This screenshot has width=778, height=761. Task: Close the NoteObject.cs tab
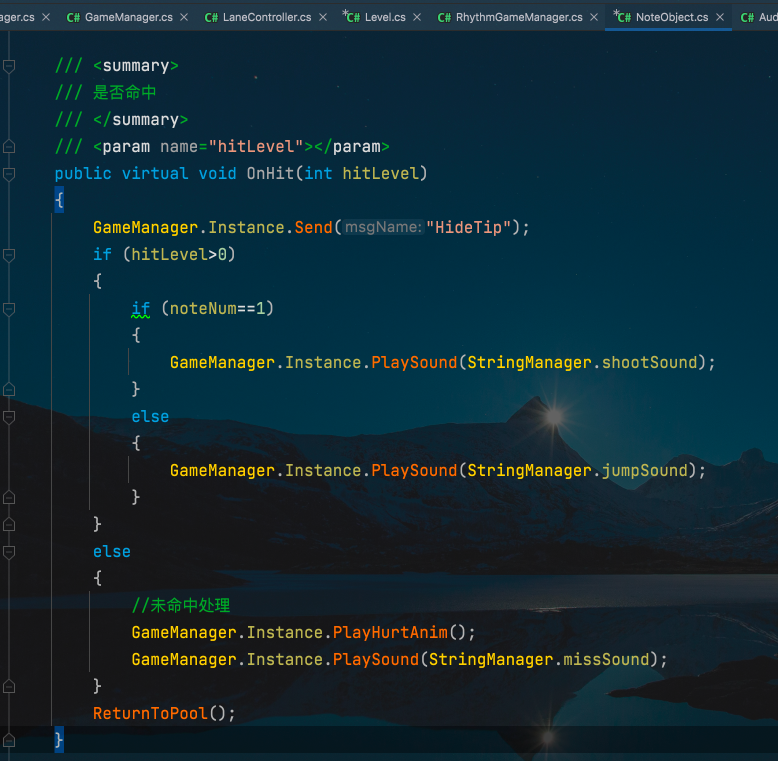click(x=719, y=17)
